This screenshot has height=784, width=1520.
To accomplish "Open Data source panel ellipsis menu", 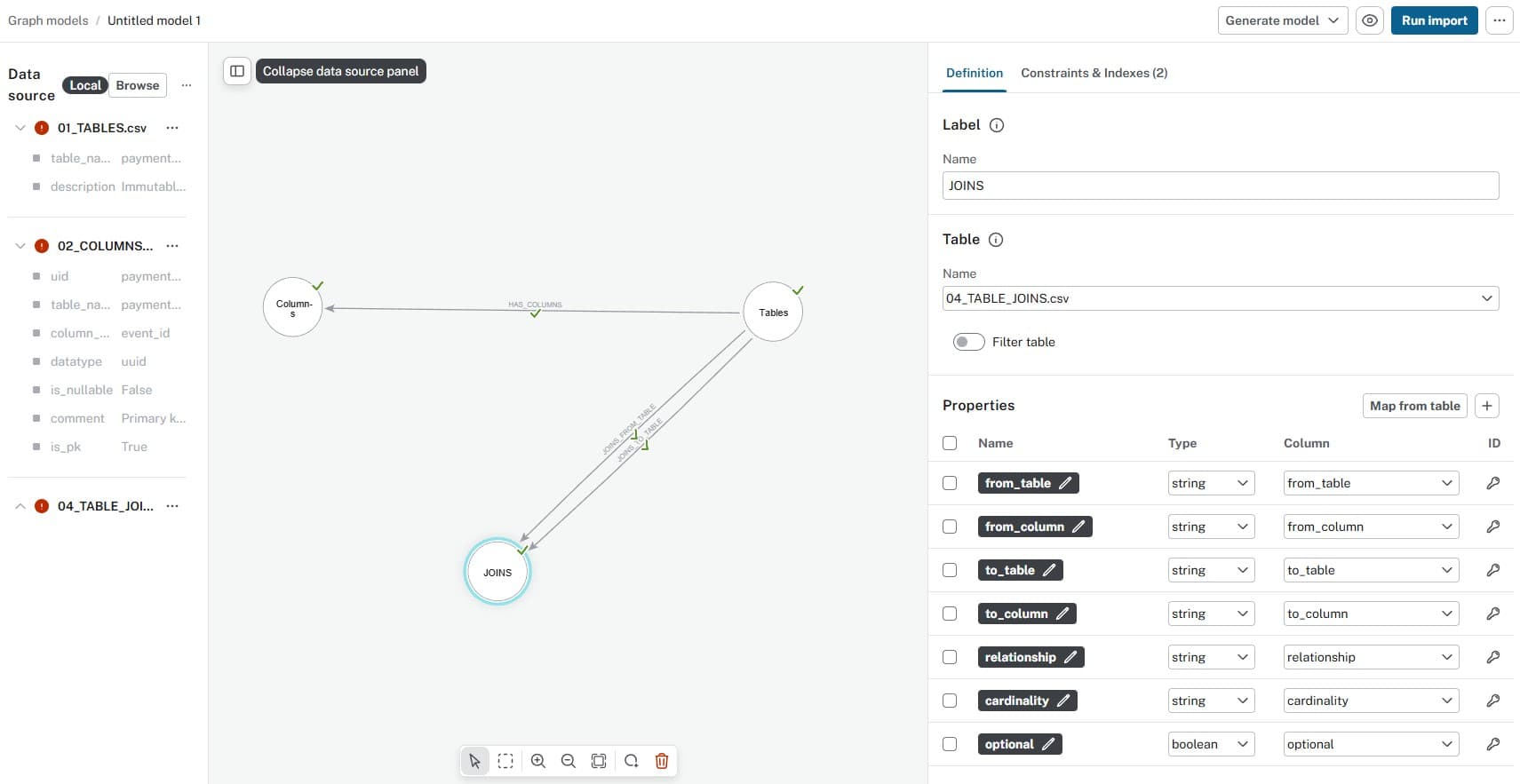I will pyautogui.click(x=187, y=85).
